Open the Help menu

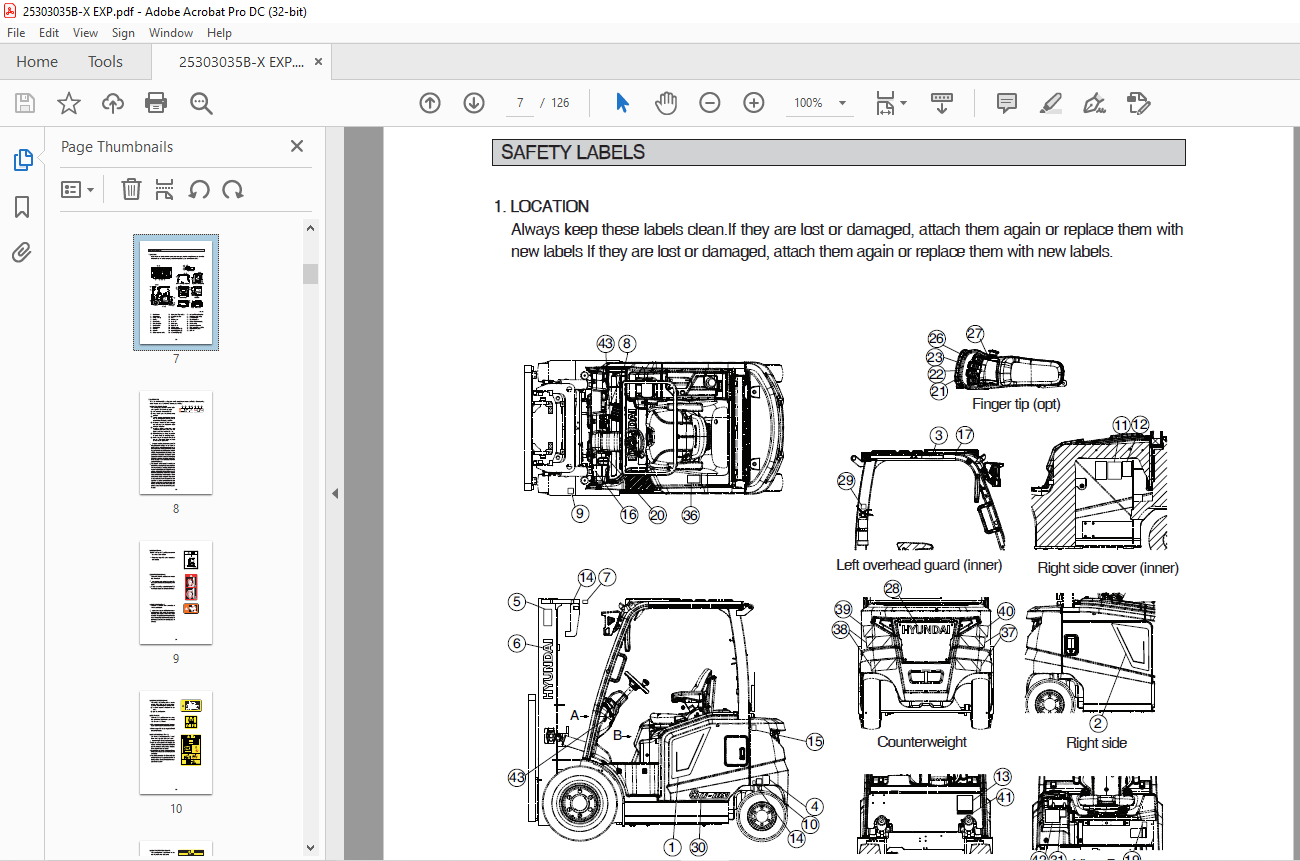[219, 33]
